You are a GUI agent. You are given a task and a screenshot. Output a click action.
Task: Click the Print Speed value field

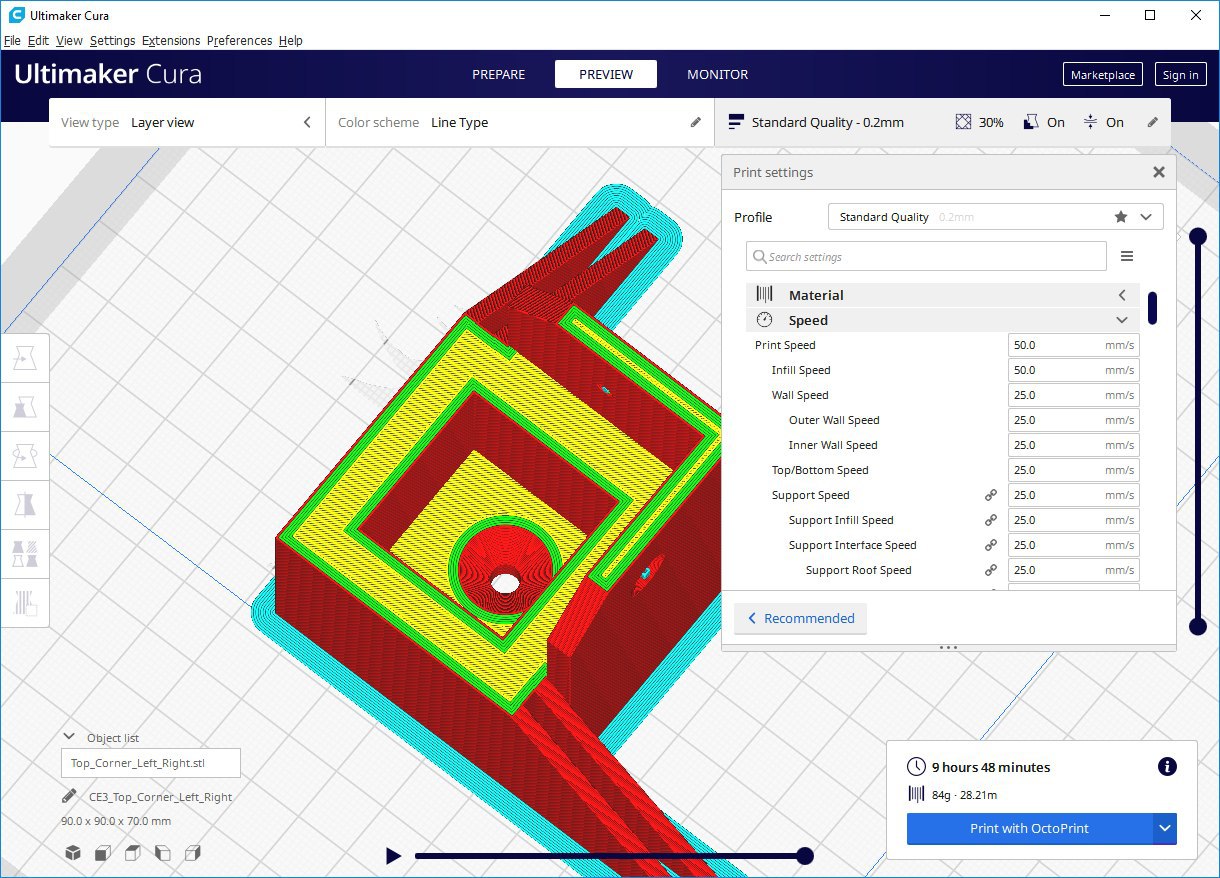1074,345
